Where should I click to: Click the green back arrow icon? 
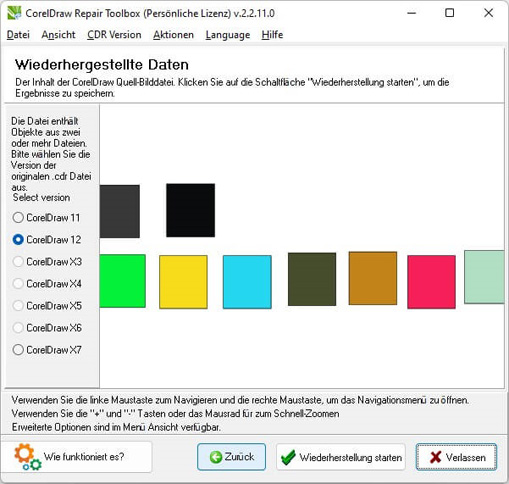[216, 457]
